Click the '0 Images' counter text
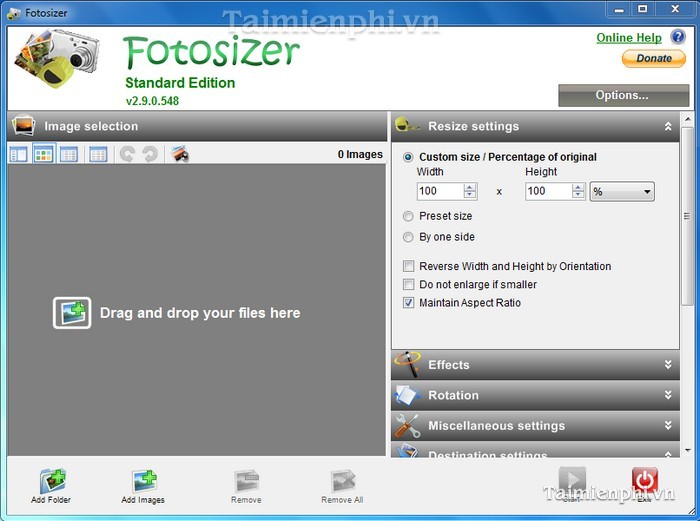 click(x=360, y=154)
